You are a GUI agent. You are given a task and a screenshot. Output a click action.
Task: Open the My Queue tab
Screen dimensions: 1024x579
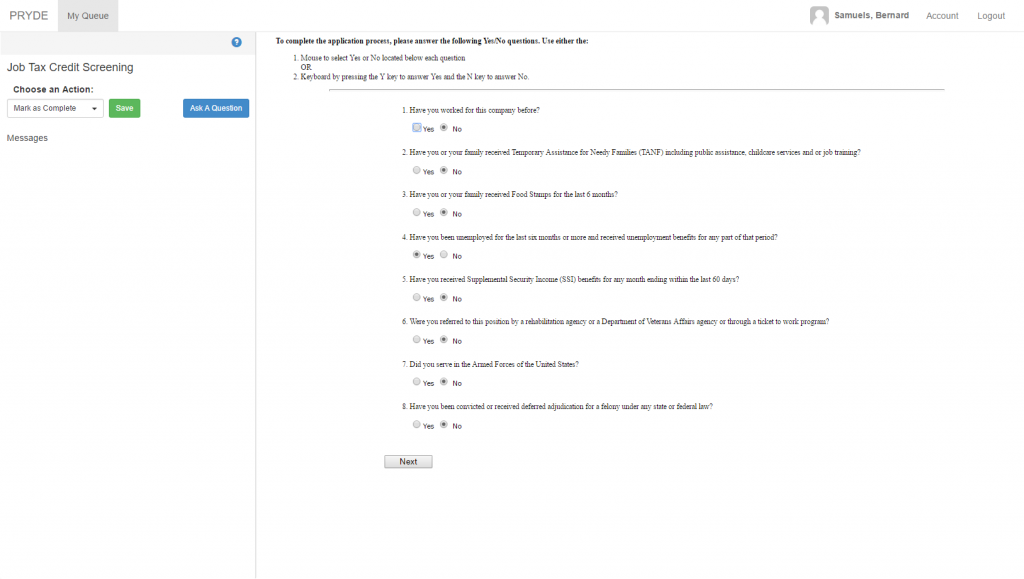[x=88, y=15]
